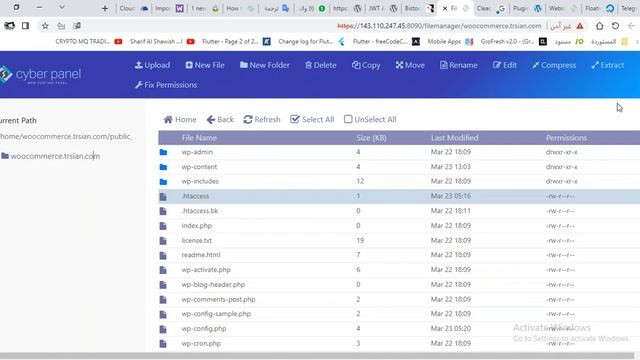
Task: Click the File Name column header
Action: pyautogui.click(x=199, y=138)
